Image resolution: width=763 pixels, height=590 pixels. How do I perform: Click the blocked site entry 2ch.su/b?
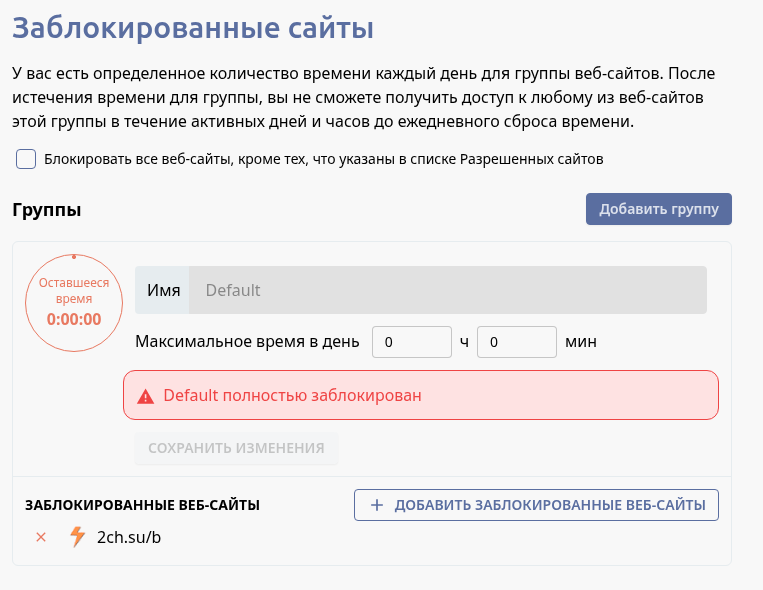tap(129, 537)
